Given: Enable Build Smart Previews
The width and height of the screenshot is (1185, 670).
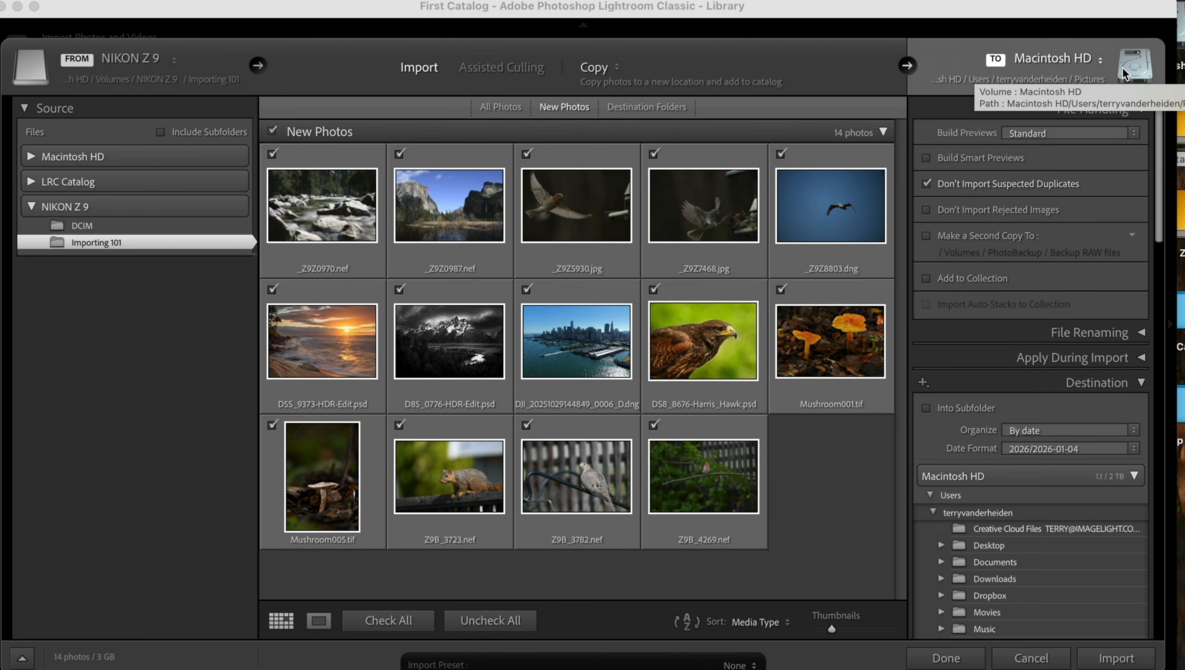Looking at the screenshot, I should 925,157.
